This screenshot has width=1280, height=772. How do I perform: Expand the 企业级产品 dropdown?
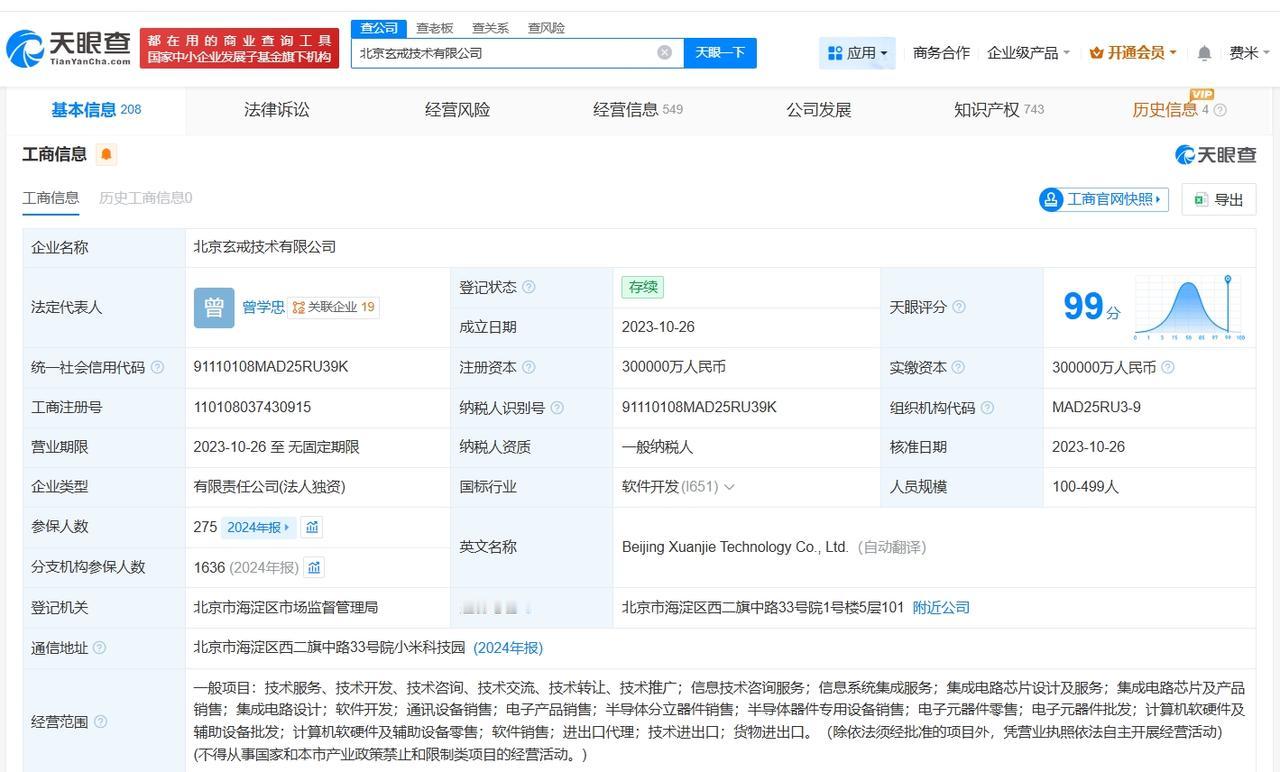tap(1028, 53)
